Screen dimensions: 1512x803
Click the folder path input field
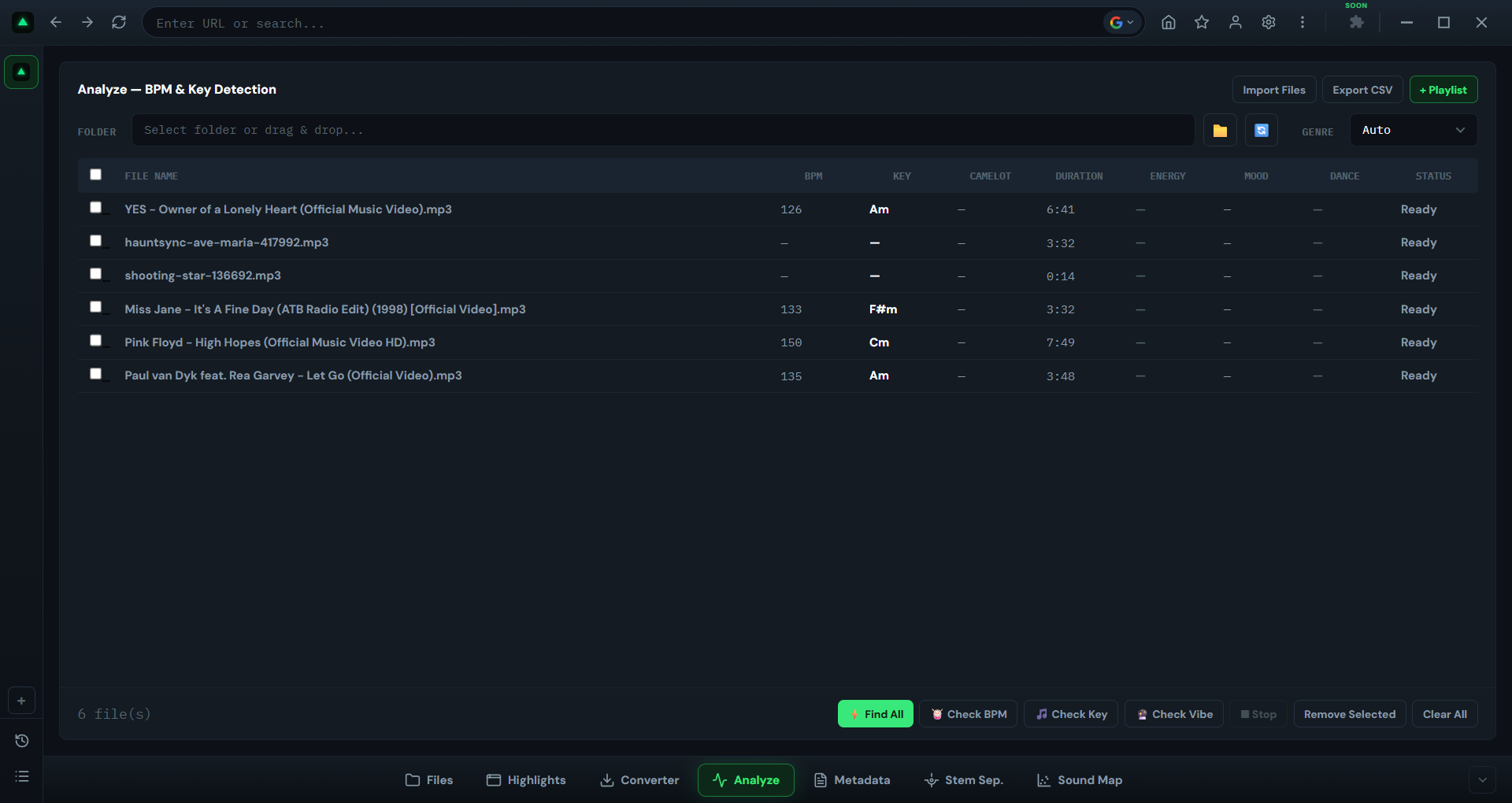click(x=663, y=130)
